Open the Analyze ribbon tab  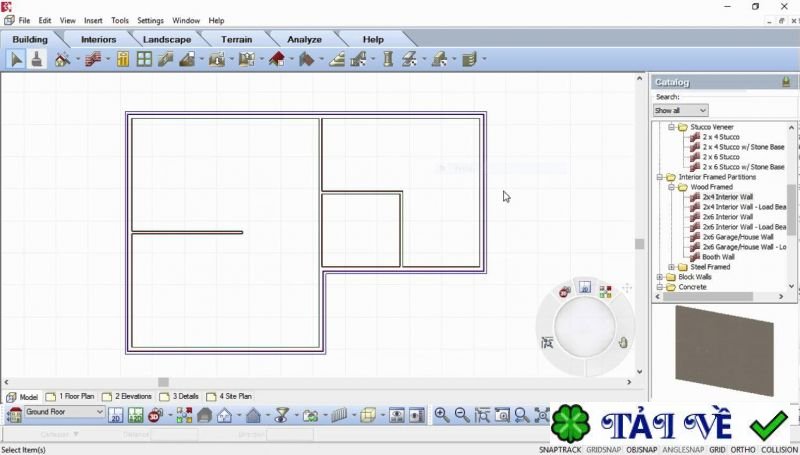pyautogui.click(x=304, y=39)
